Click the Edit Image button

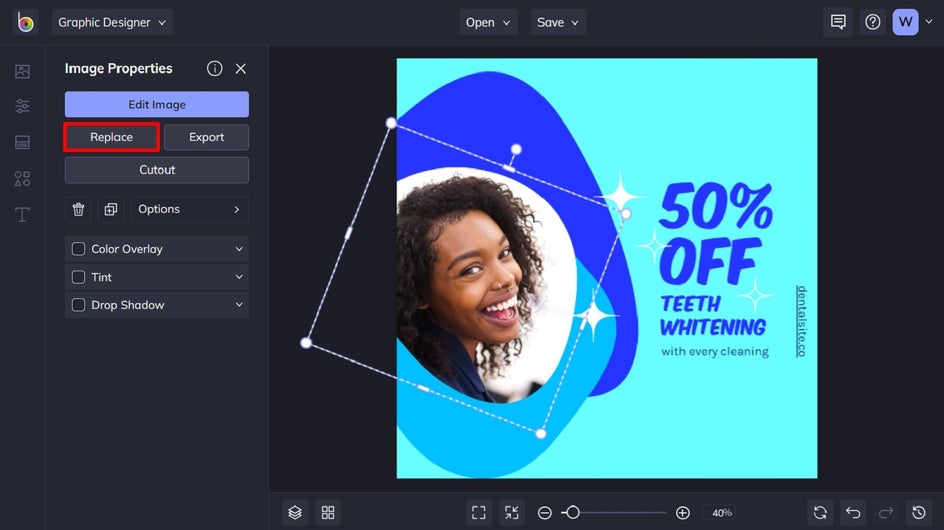click(x=157, y=104)
